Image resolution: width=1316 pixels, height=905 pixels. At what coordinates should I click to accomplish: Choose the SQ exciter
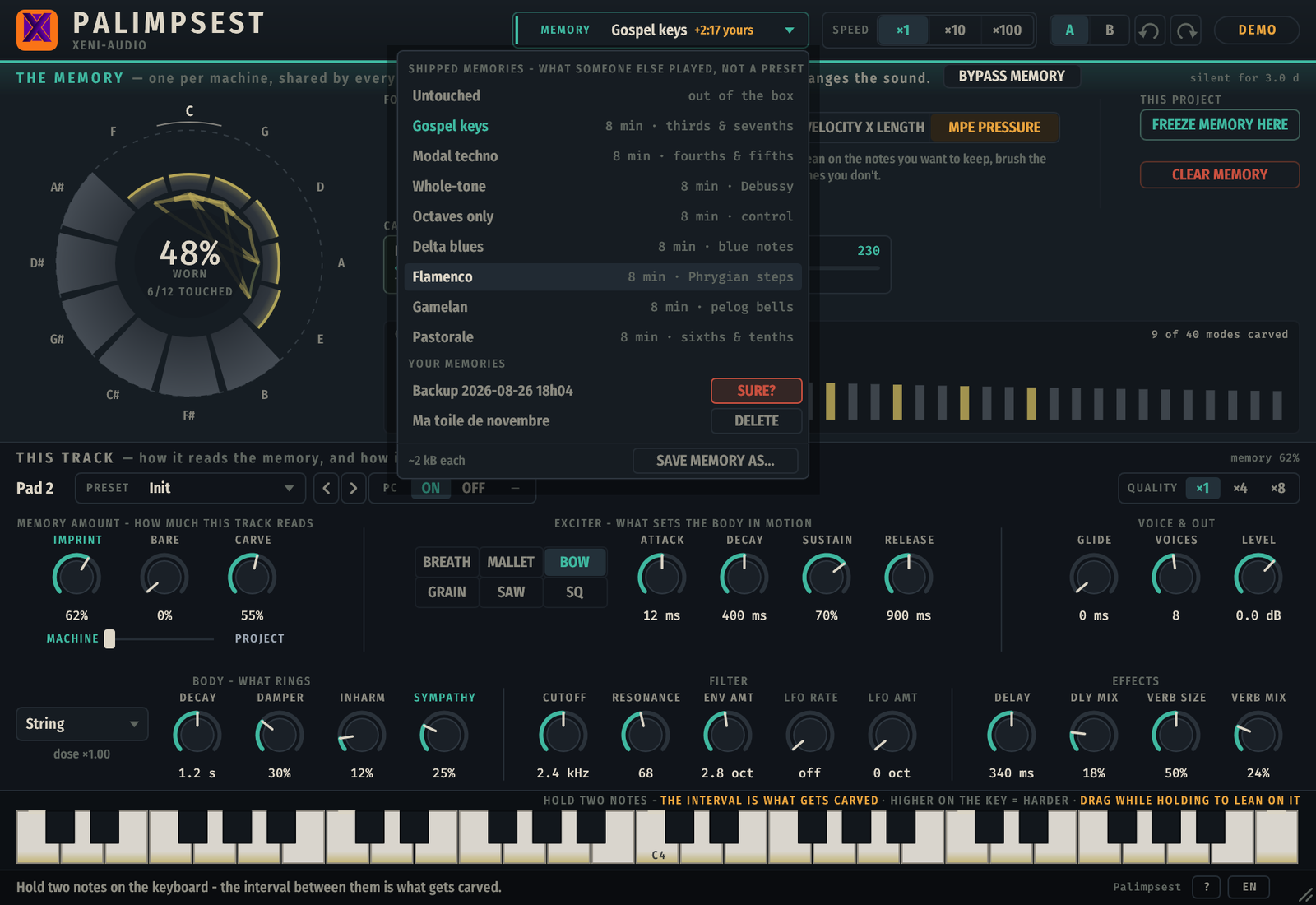[574, 592]
